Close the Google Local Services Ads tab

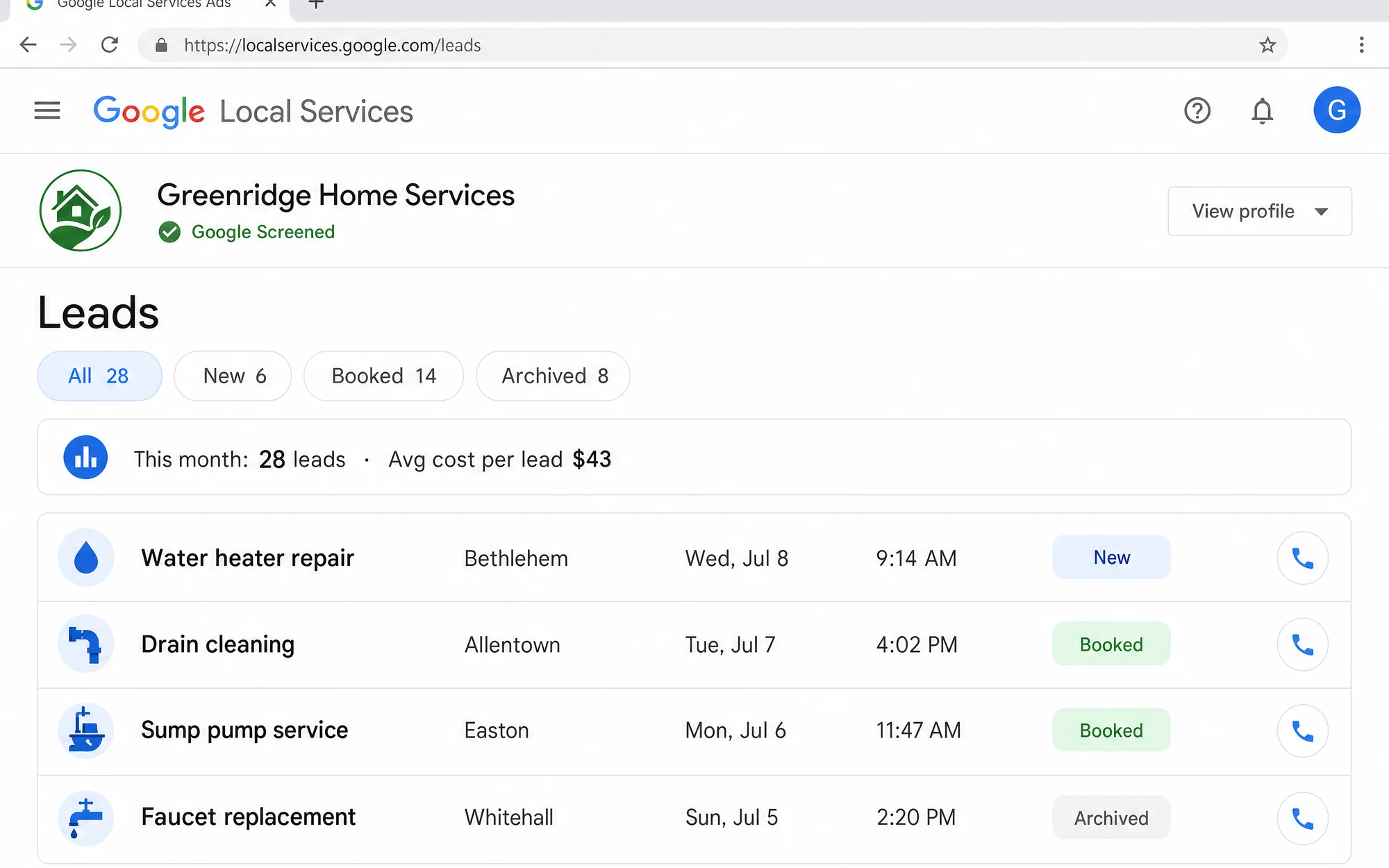[x=270, y=4]
